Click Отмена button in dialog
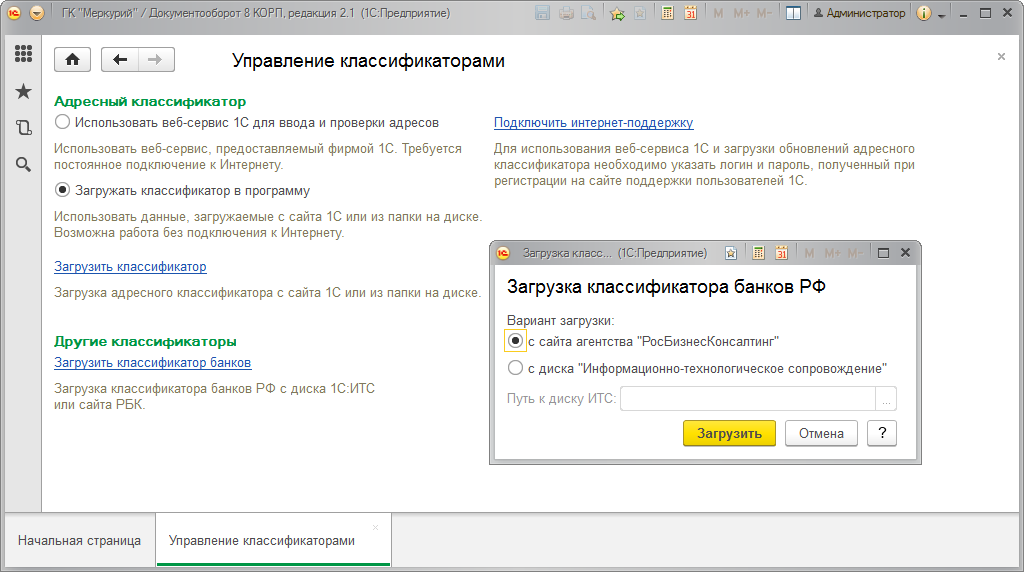The height and width of the screenshot is (572, 1024). click(821, 433)
